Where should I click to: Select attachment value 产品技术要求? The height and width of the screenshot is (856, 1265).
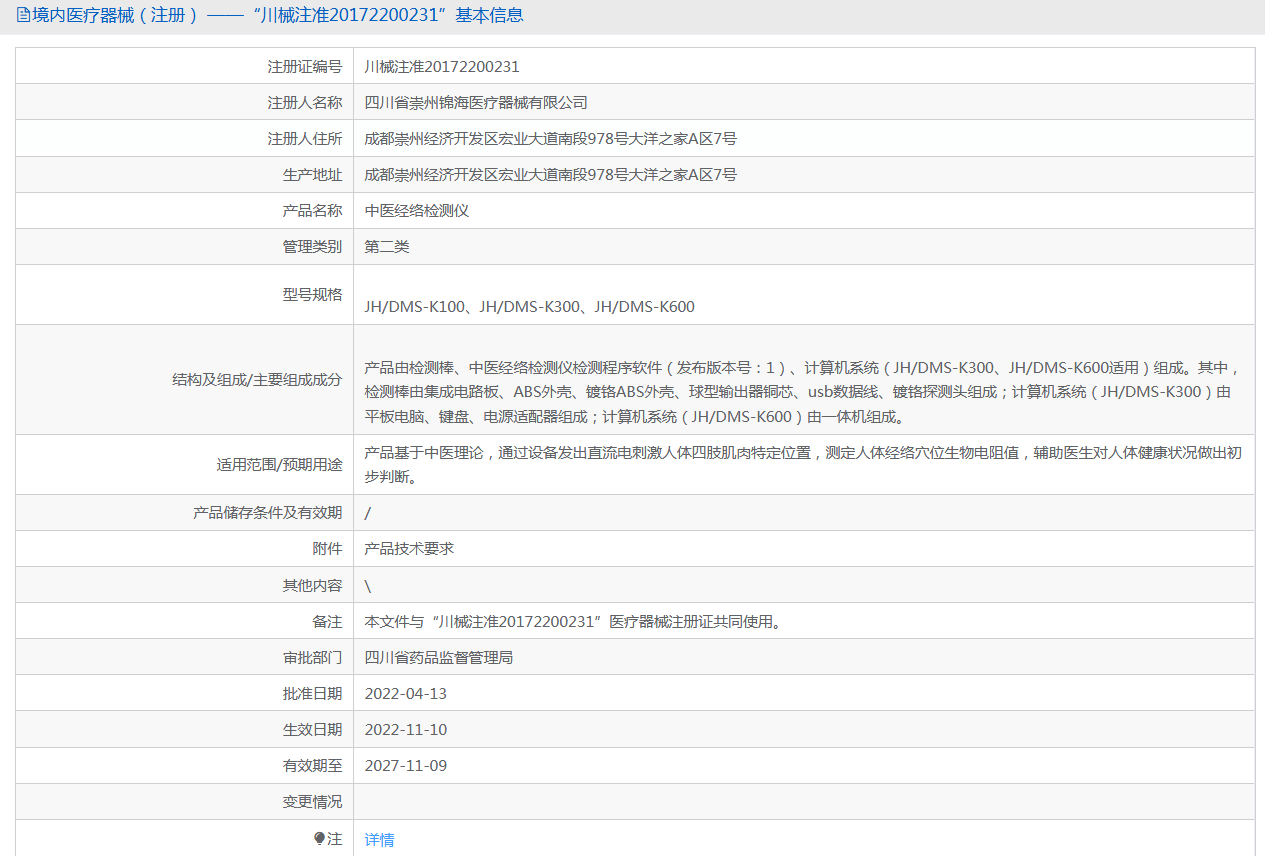[x=409, y=548]
